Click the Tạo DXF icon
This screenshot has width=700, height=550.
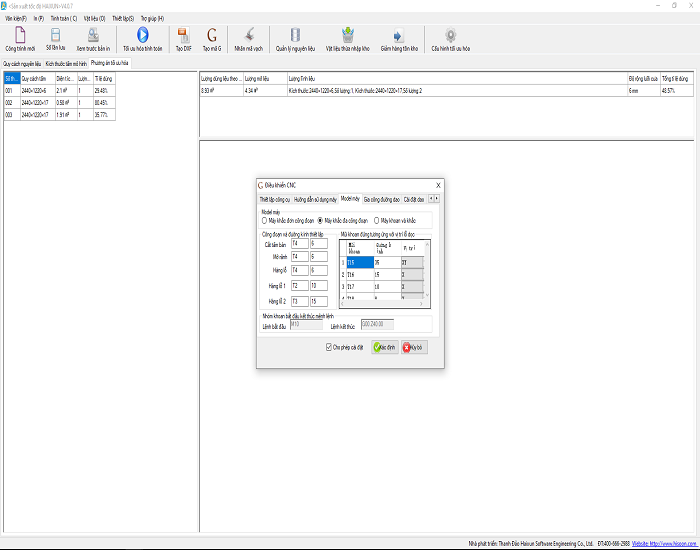183,35
